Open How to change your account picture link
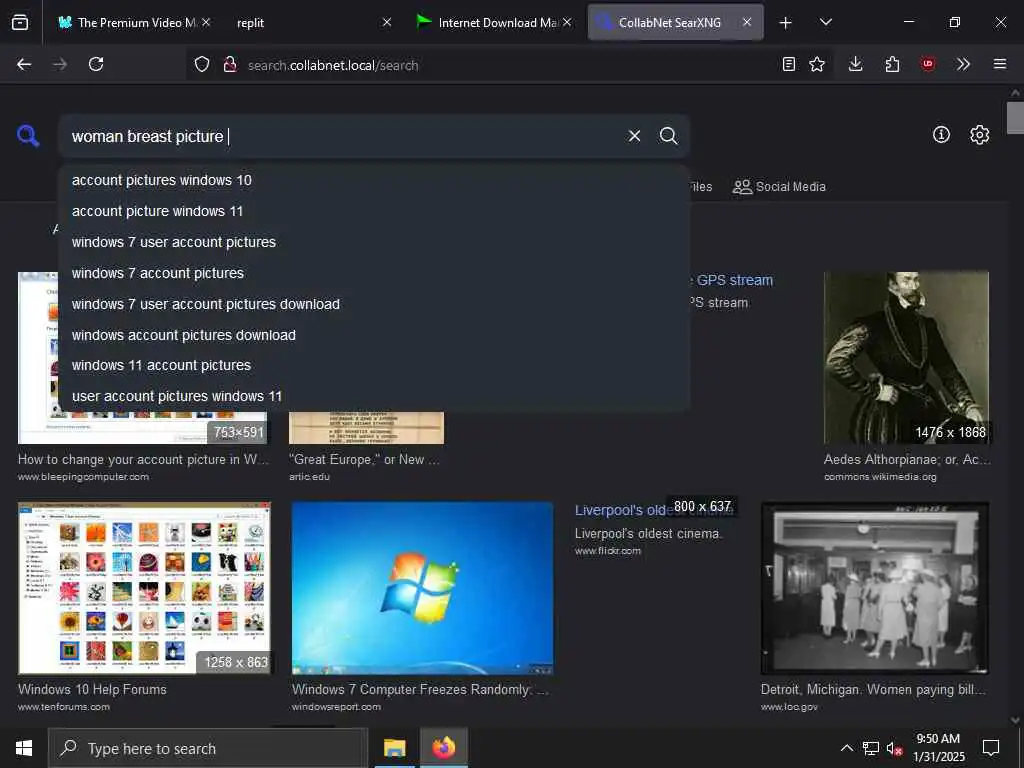1024x768 pixels. click(143, 459)
